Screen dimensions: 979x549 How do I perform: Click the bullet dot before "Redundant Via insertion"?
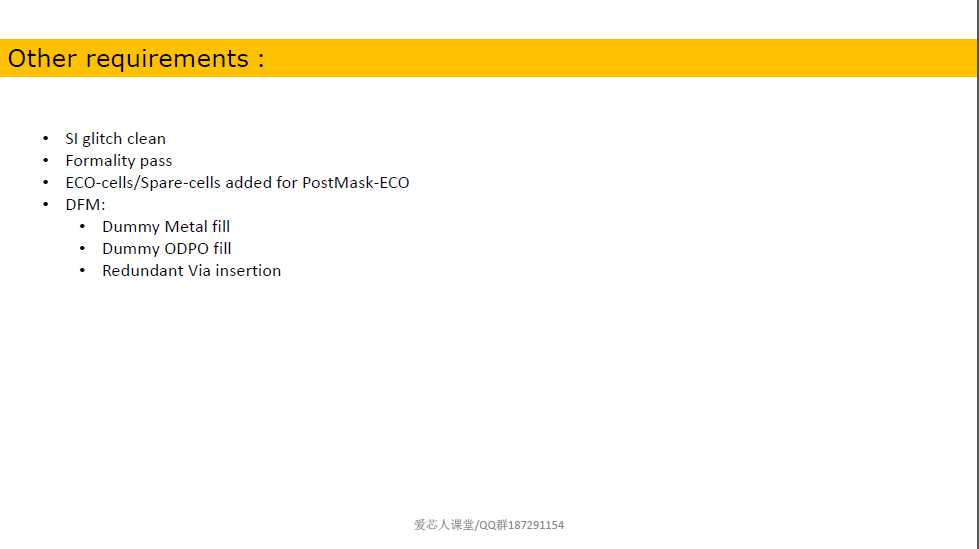(x=82, y=270)
